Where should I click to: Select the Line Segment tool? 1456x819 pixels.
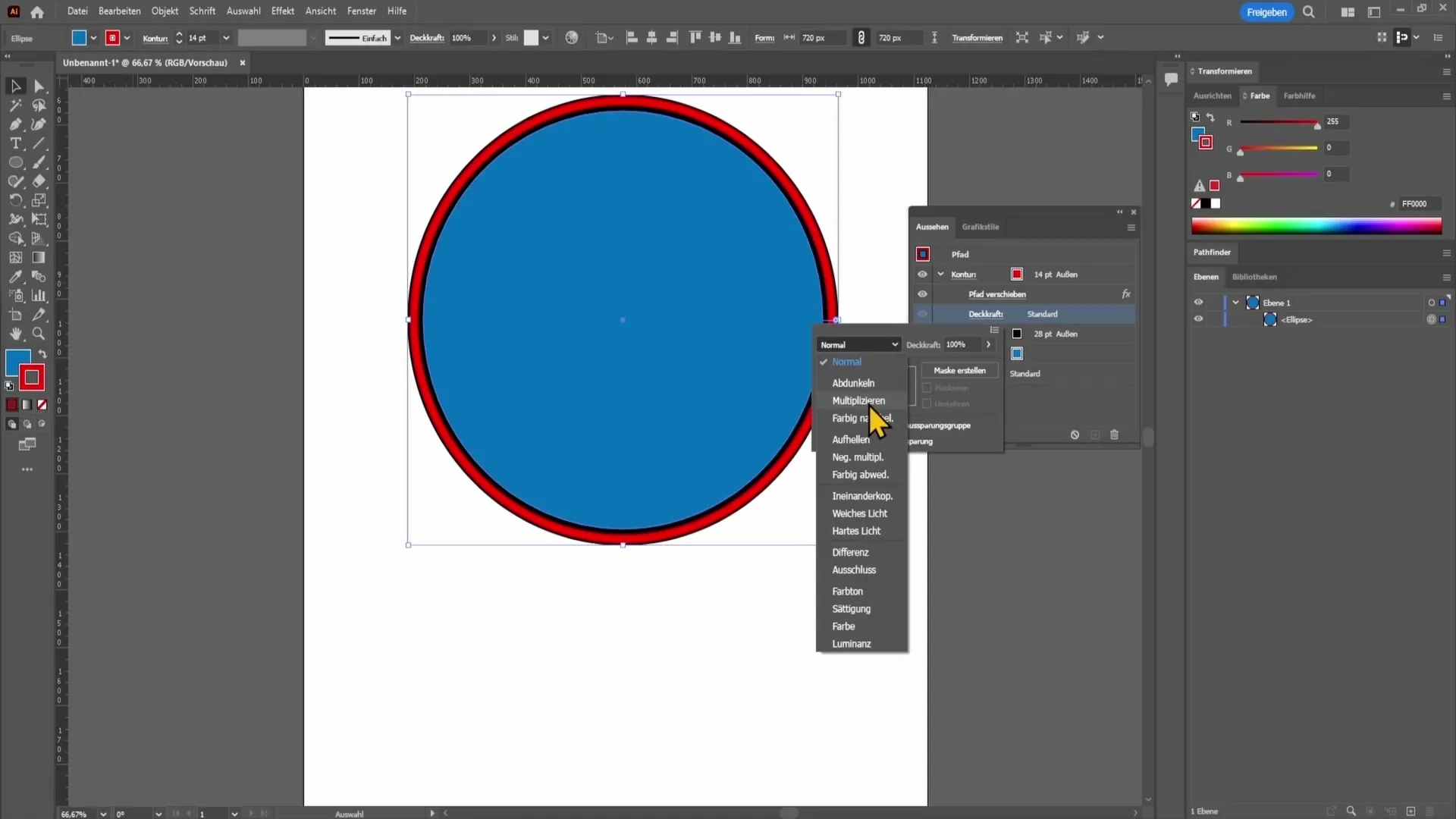39,143
